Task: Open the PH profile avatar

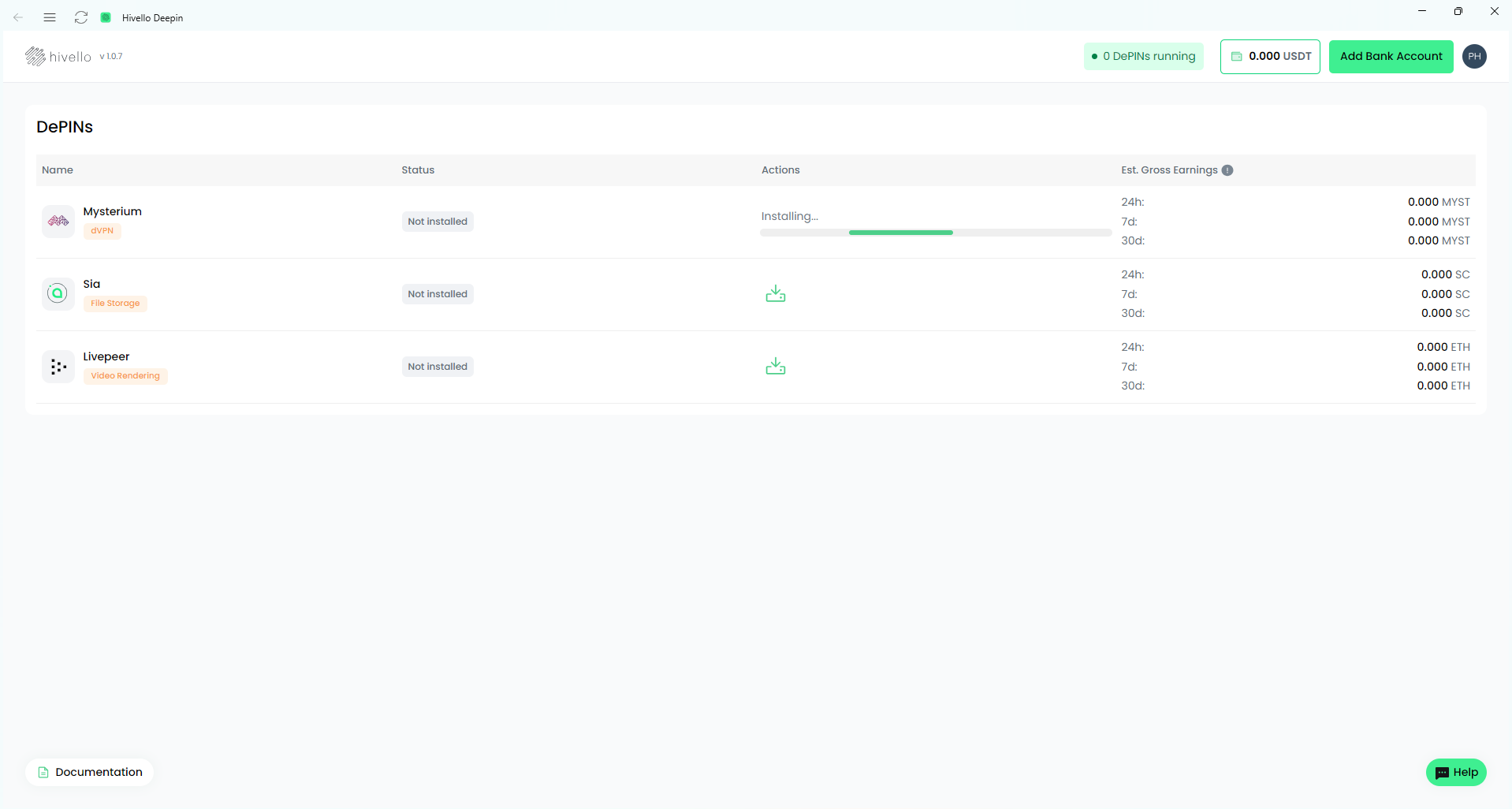Action: [x=1474, y=57]
